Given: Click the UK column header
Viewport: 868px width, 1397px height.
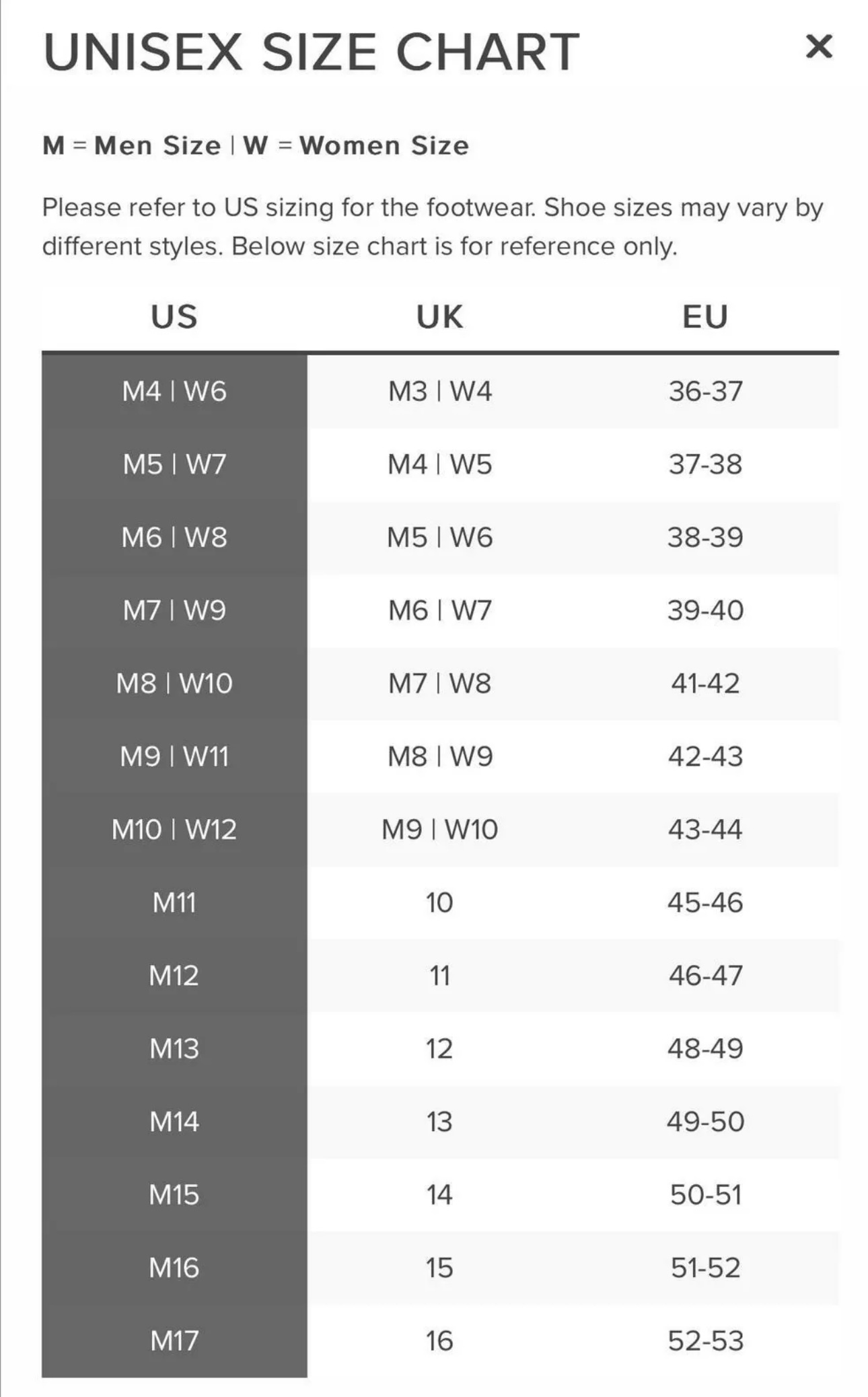Looking at the screenshot, I should (439, 317).
